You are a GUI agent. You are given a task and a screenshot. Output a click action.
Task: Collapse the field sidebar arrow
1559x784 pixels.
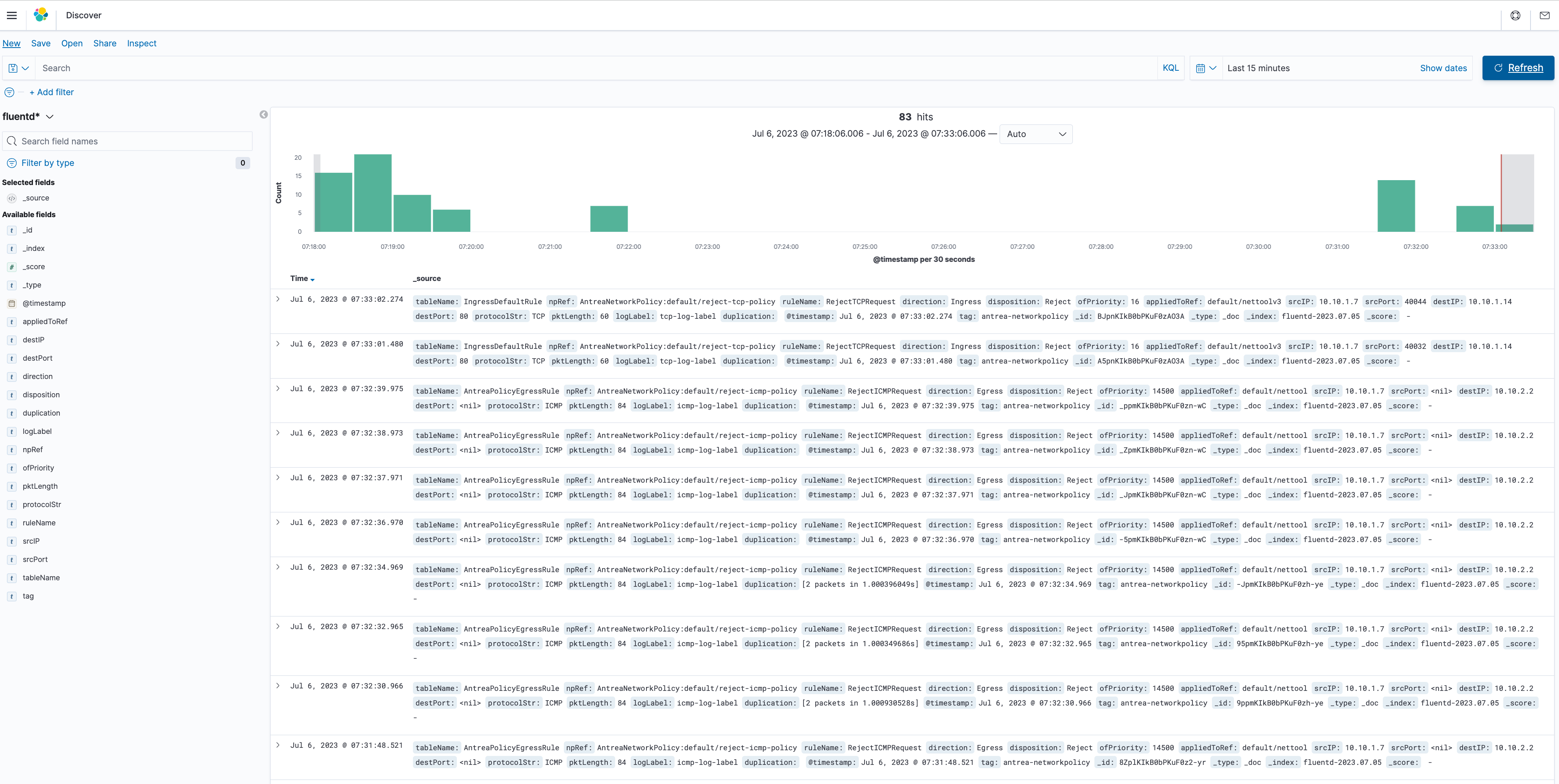coord(263,114)
